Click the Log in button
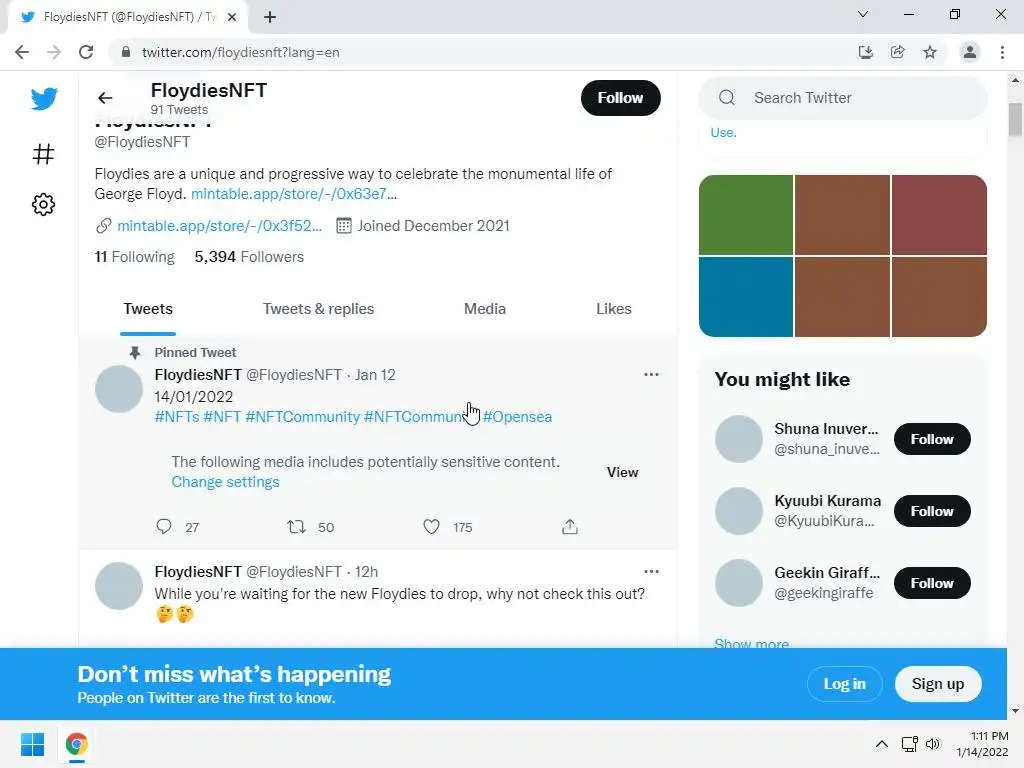This screenshot has height=768, width=1024. coord(844,684)
